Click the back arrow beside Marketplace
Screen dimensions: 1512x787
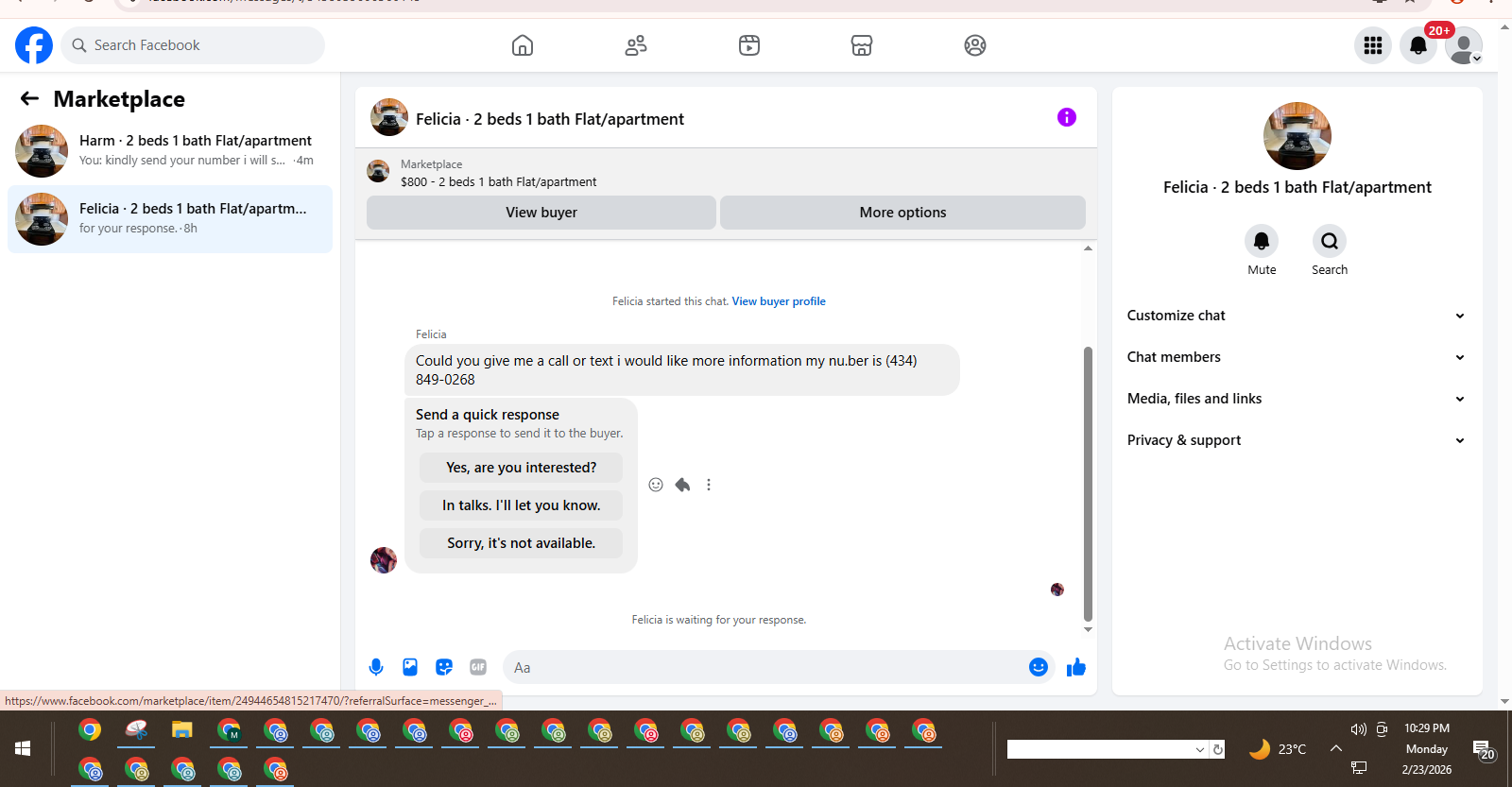point(29,98)
